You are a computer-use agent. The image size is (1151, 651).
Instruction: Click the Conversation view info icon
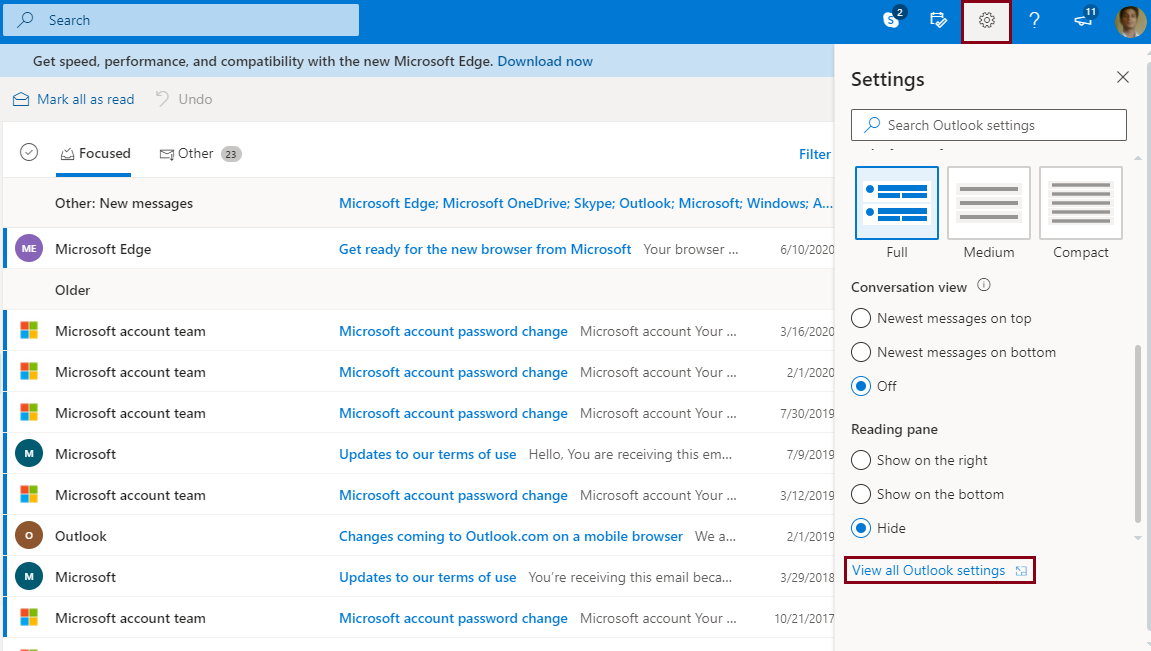coord(984,286)
